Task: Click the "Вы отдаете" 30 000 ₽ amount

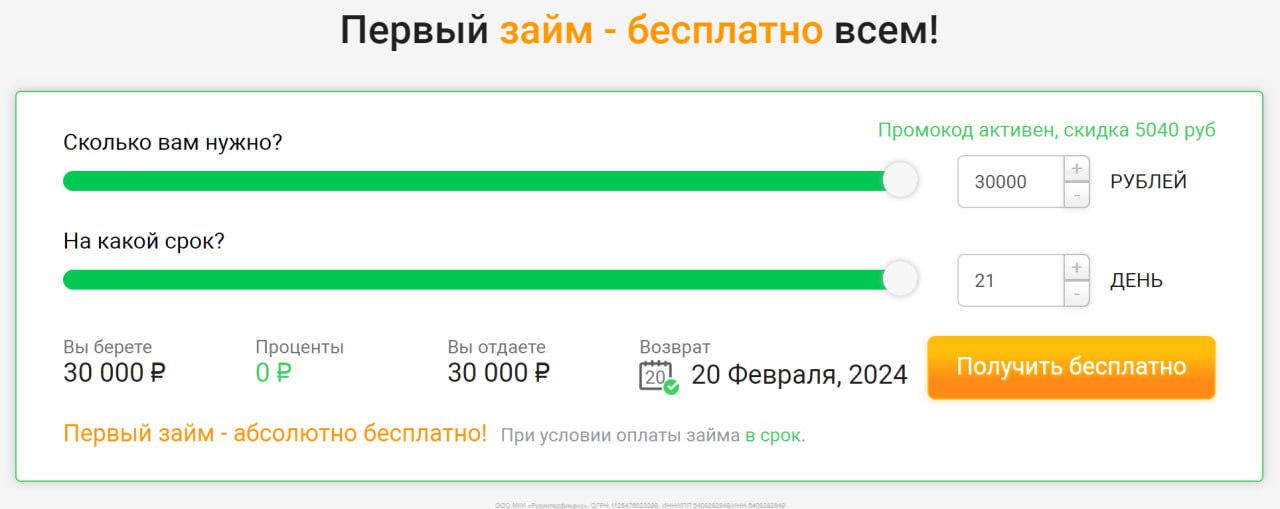Action: pos(499,373)
